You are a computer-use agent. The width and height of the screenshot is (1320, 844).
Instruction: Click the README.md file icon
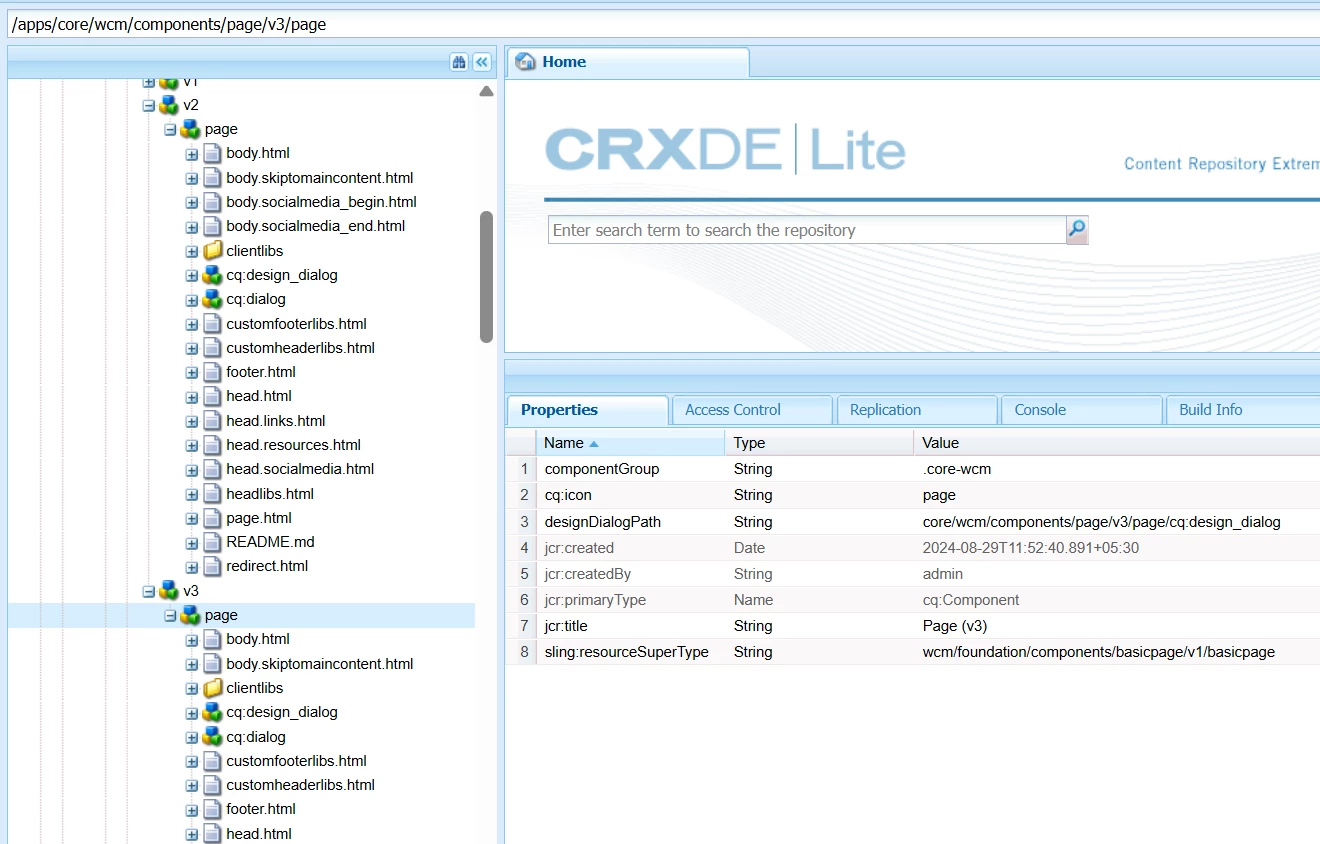pyautogui.click(x=212, y=542)
